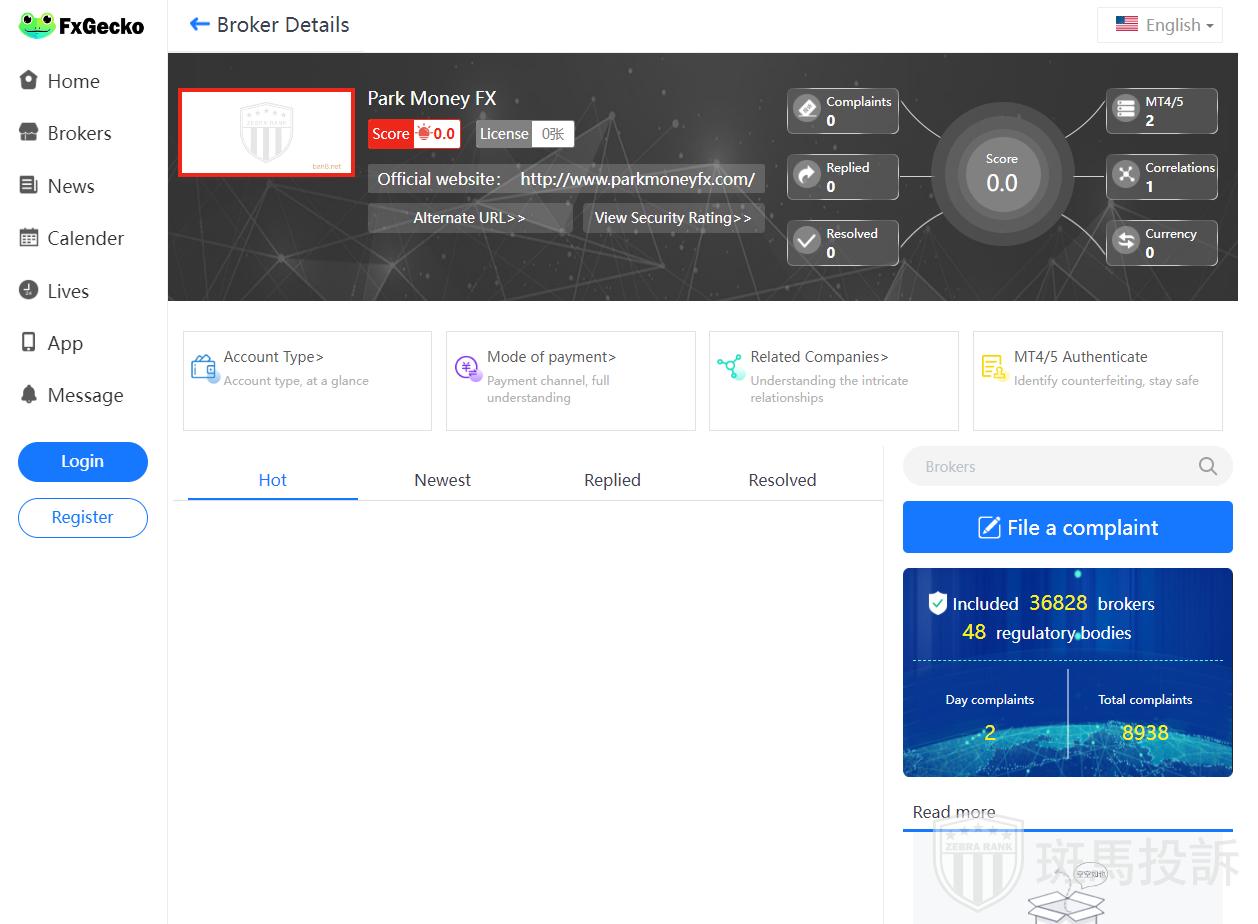The height and width of the screenshot is (924, 1258).
Task: Click the Resolved checkmark icon
Action: click(807, 242)
